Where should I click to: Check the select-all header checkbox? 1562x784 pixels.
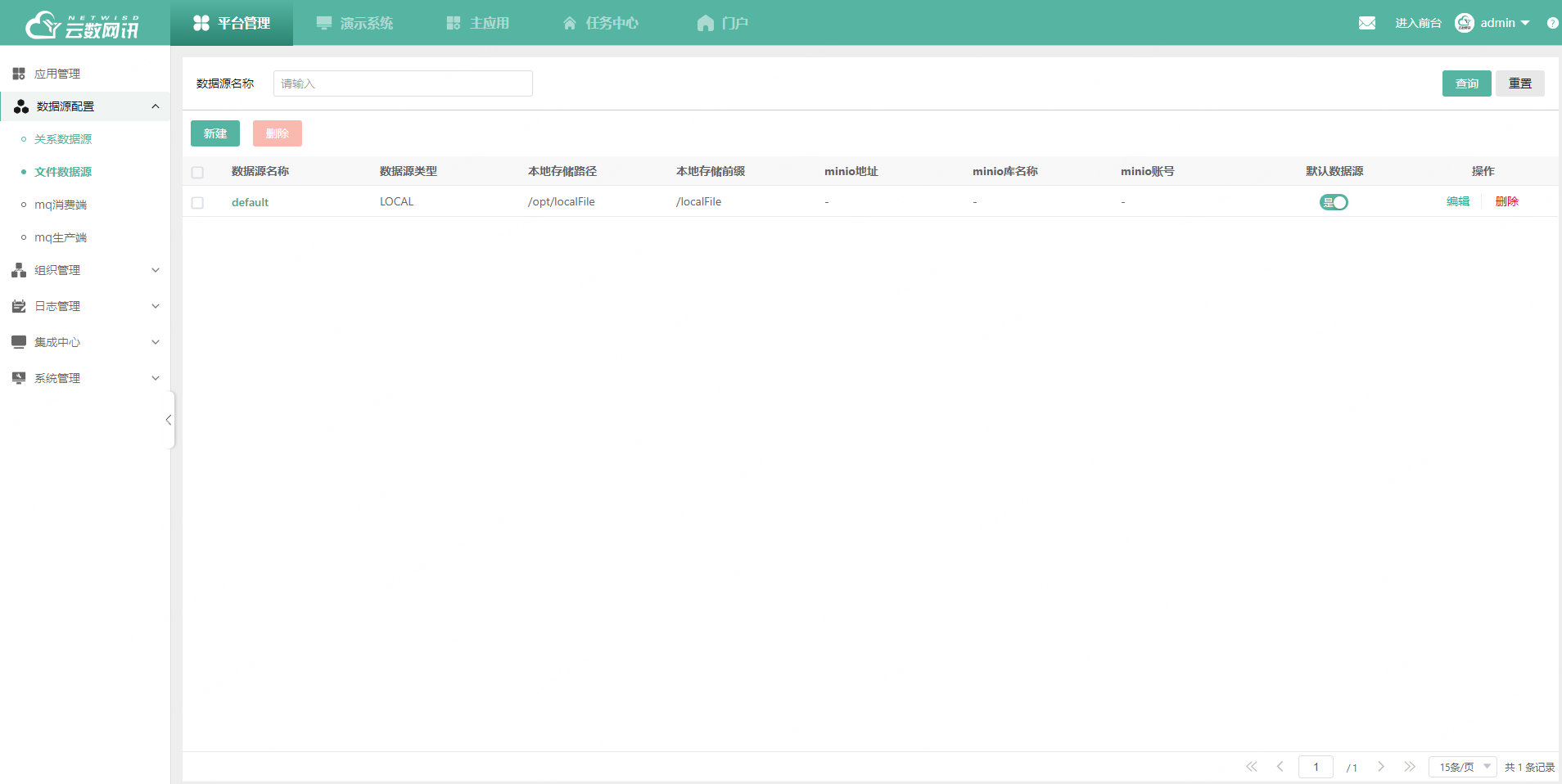(197, 173)
